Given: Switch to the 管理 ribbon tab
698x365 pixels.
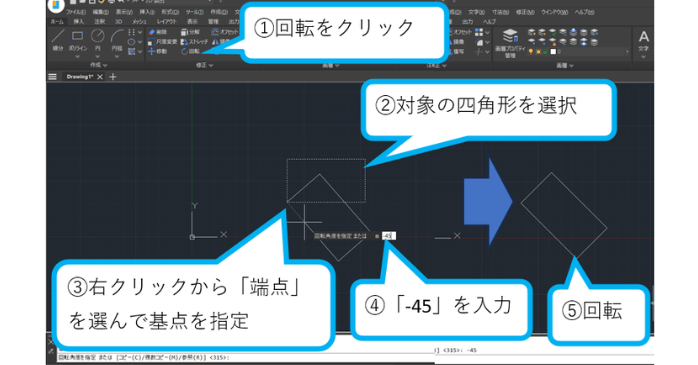Looking at the screenshot, I should [214, 21].
